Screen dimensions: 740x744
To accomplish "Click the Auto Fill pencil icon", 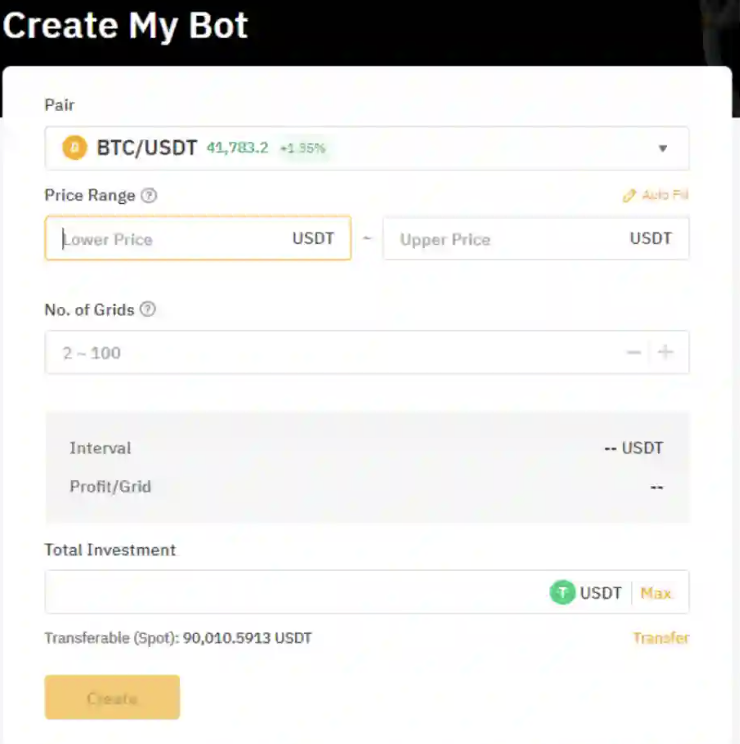I will click(x=629, y=196).
